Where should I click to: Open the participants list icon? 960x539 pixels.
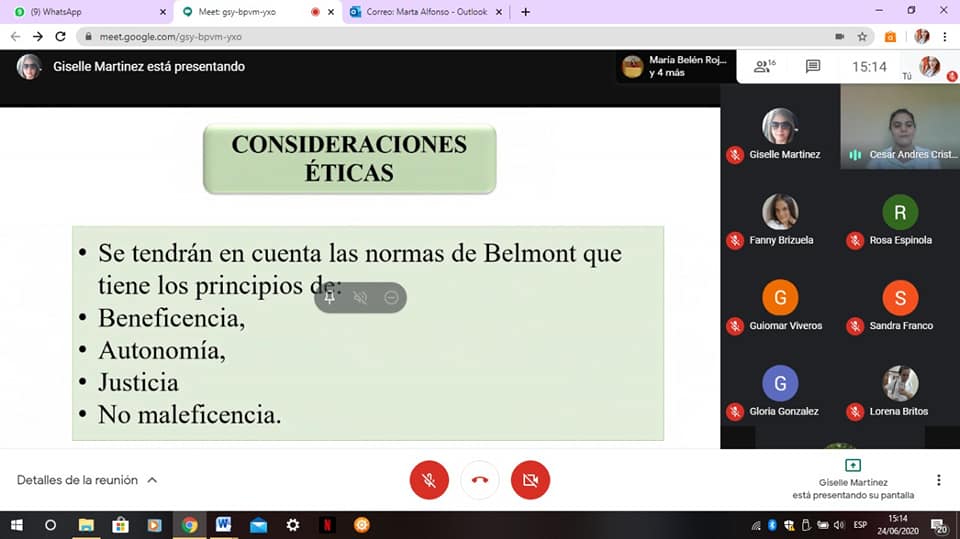click(x=765, y=67)
